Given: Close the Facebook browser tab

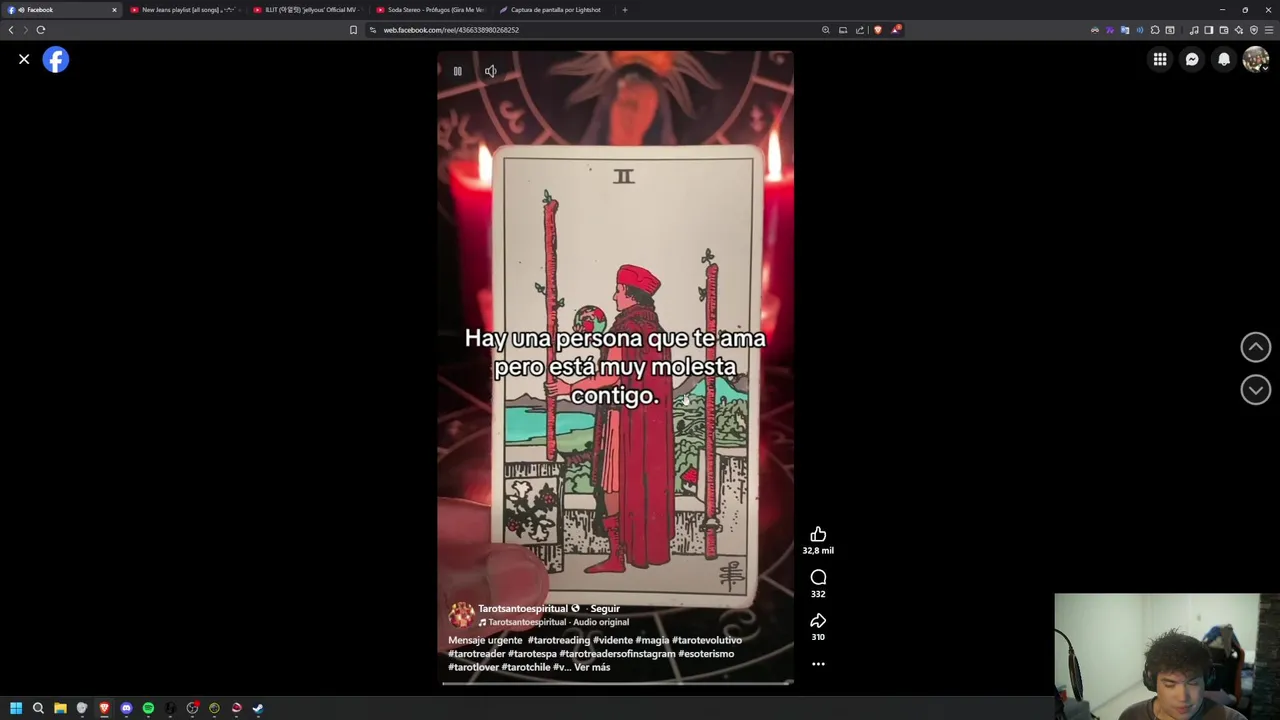Looking at the screenshot, I should (x=114, y=10).
